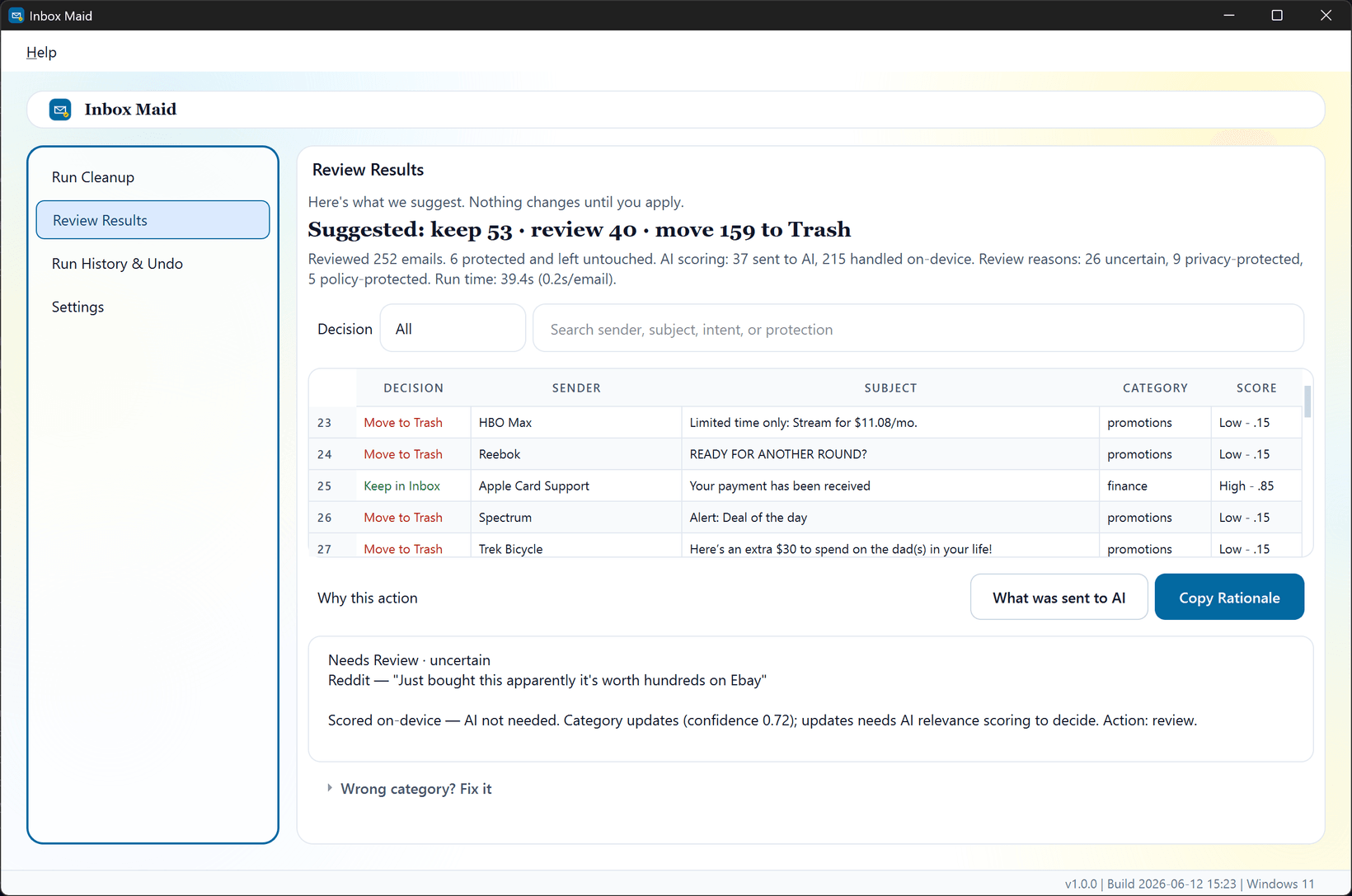The image size is (1352, 896).
Task: Select Apple Card Support sender cell
Action: click(576, 486)
